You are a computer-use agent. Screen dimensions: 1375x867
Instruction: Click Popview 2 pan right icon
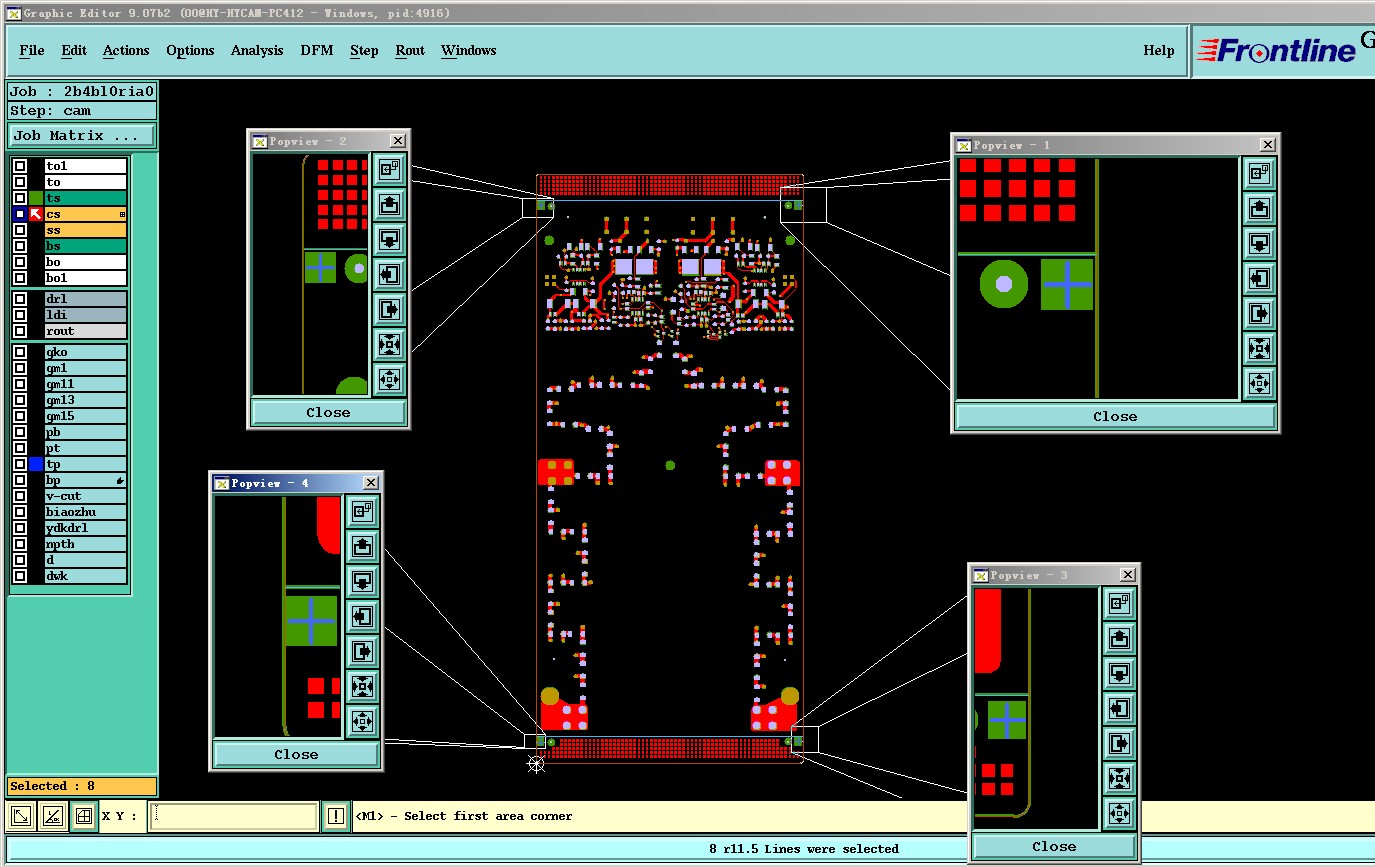click(389, 309)
